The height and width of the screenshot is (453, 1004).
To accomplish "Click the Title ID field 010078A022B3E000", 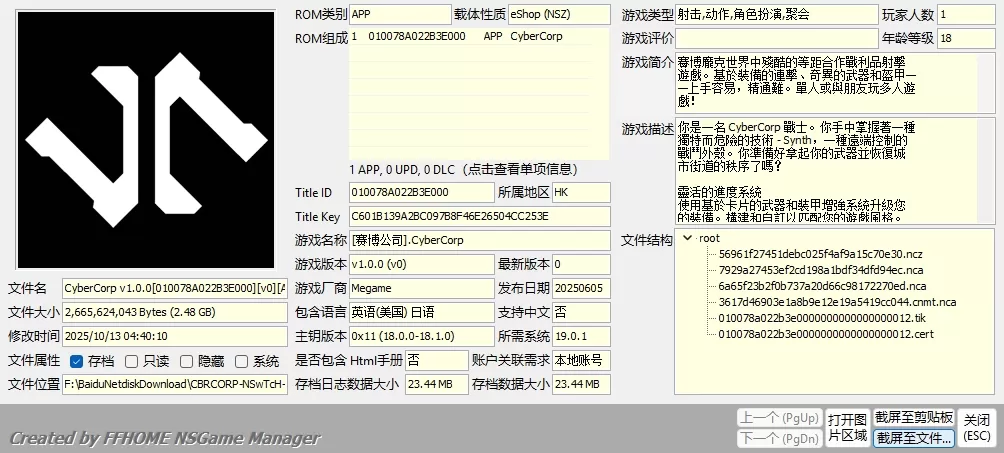I will click(422, 192).
